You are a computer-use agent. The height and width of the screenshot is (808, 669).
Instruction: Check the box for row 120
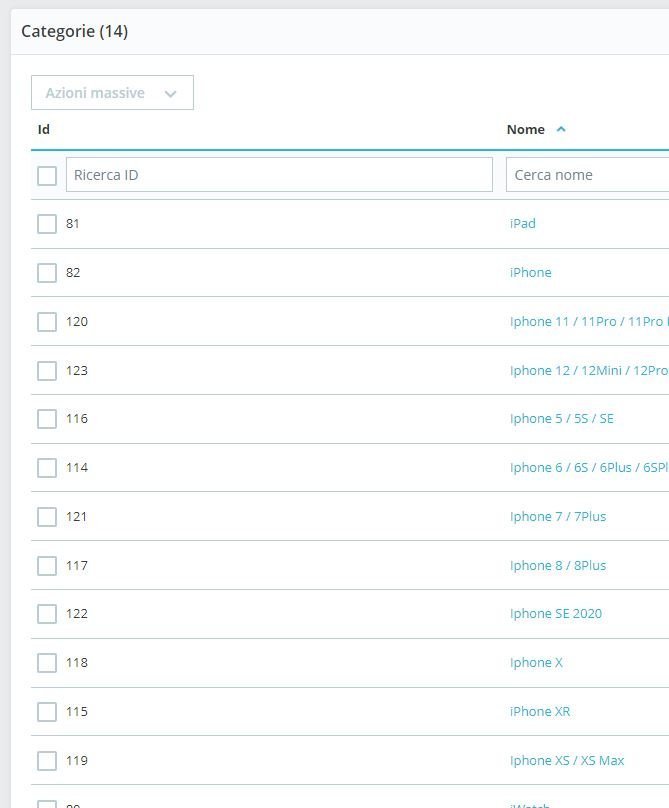click(x=47, y=322)
